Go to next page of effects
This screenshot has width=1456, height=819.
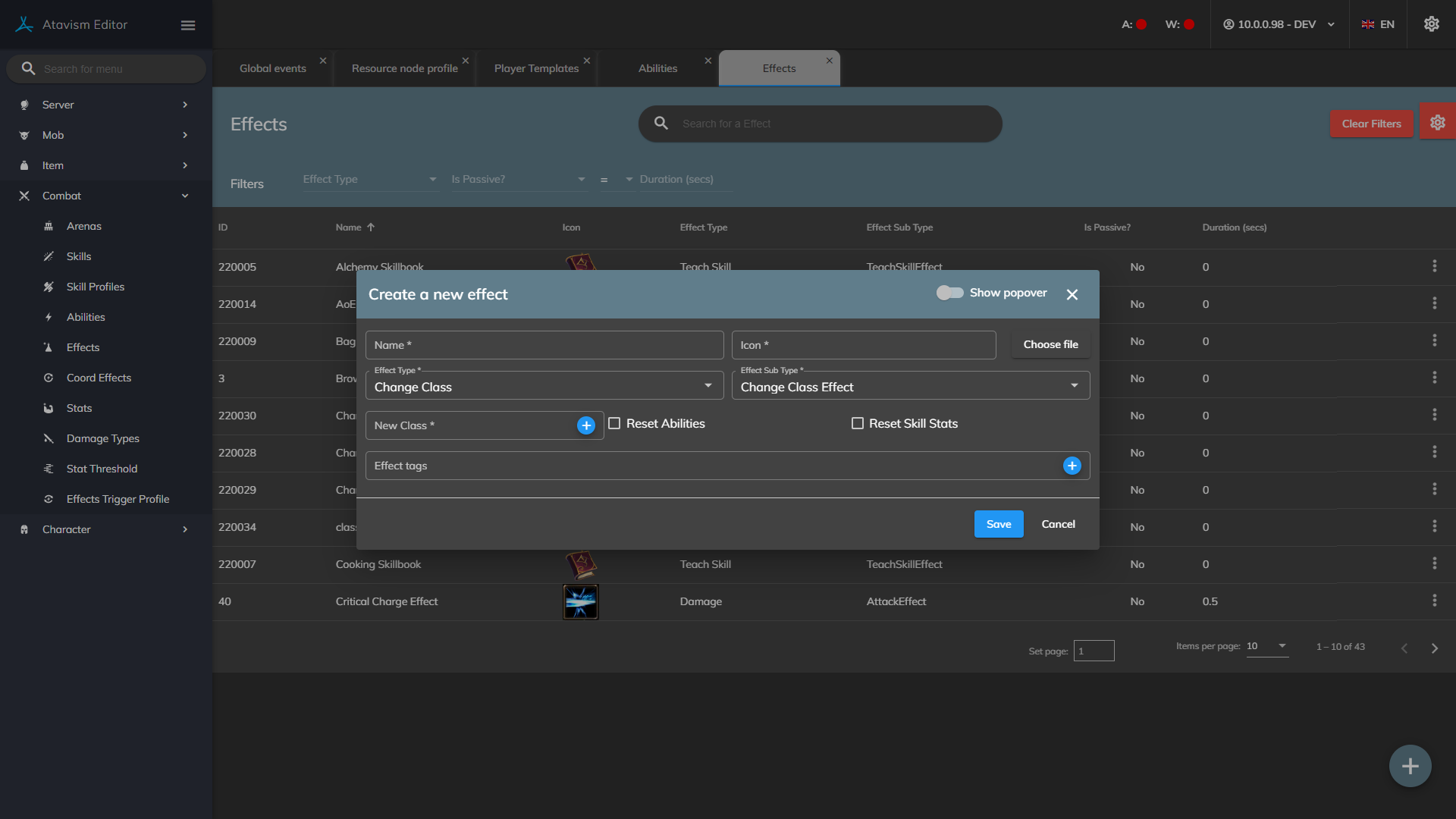(x=1434, y=648)
